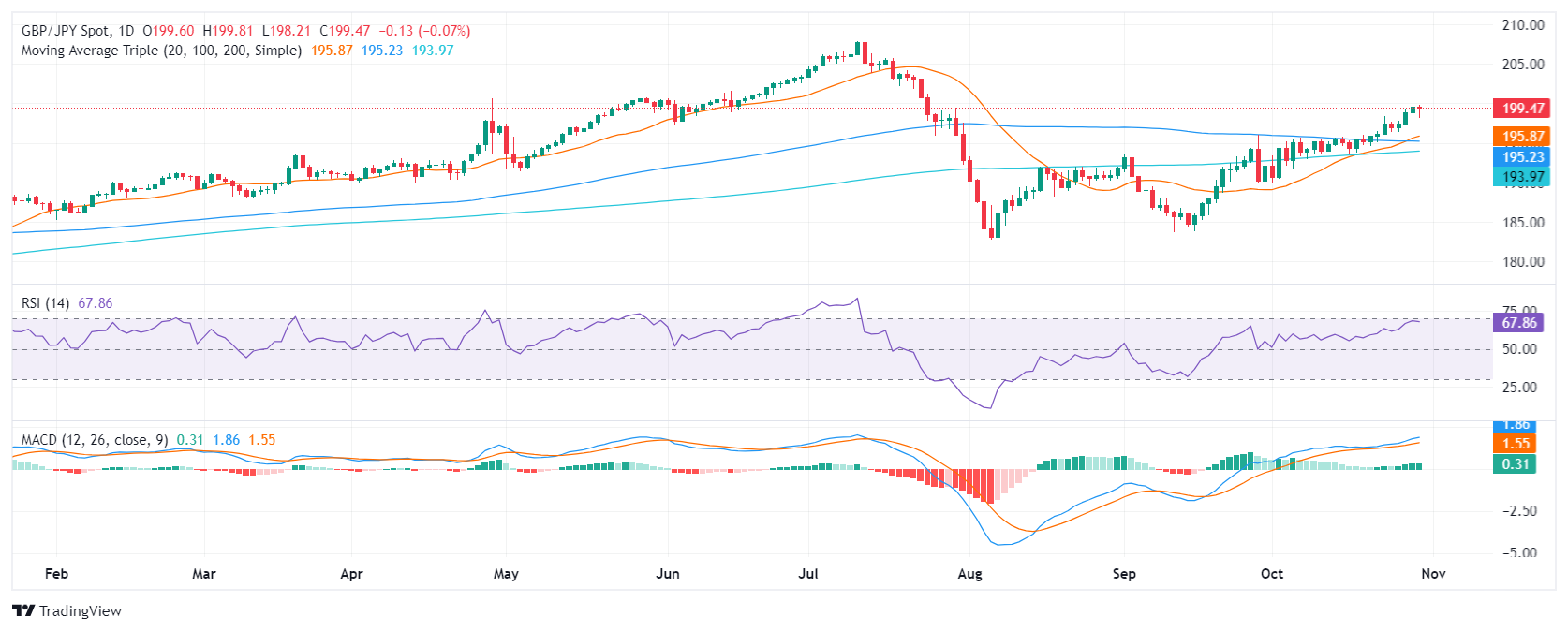The height and width of the screenshot is (631, 1568).
Task: Open the MACD (12, 26, close, 9) legend
Action: click(95, 440)
